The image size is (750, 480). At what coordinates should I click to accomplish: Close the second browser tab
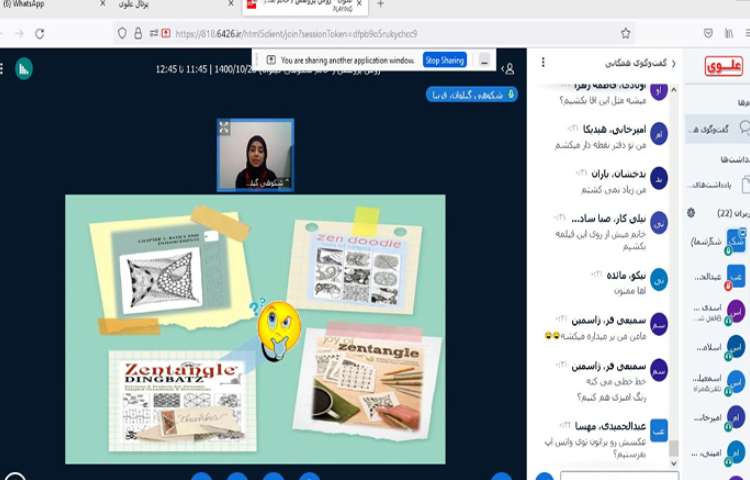pos(231,4)
